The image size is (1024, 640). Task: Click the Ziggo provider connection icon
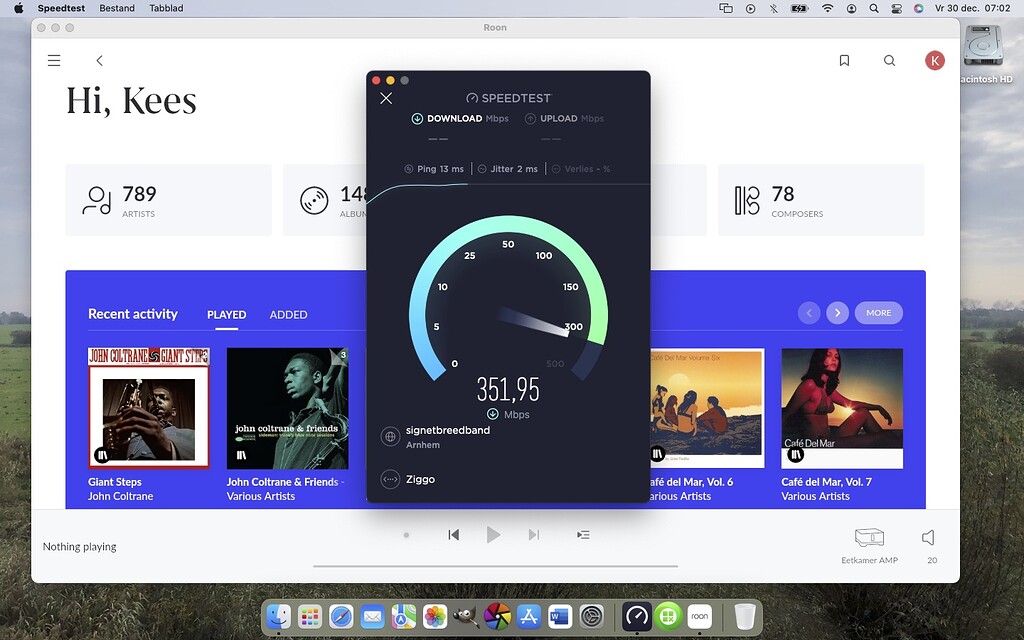390,480
